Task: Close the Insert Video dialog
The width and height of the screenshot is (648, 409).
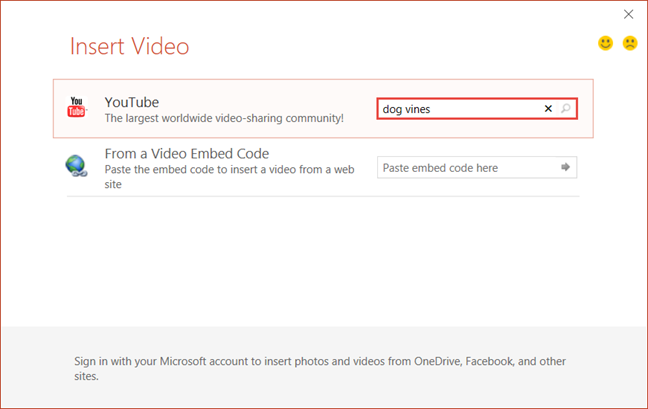Action: click(x=628, y=14)
